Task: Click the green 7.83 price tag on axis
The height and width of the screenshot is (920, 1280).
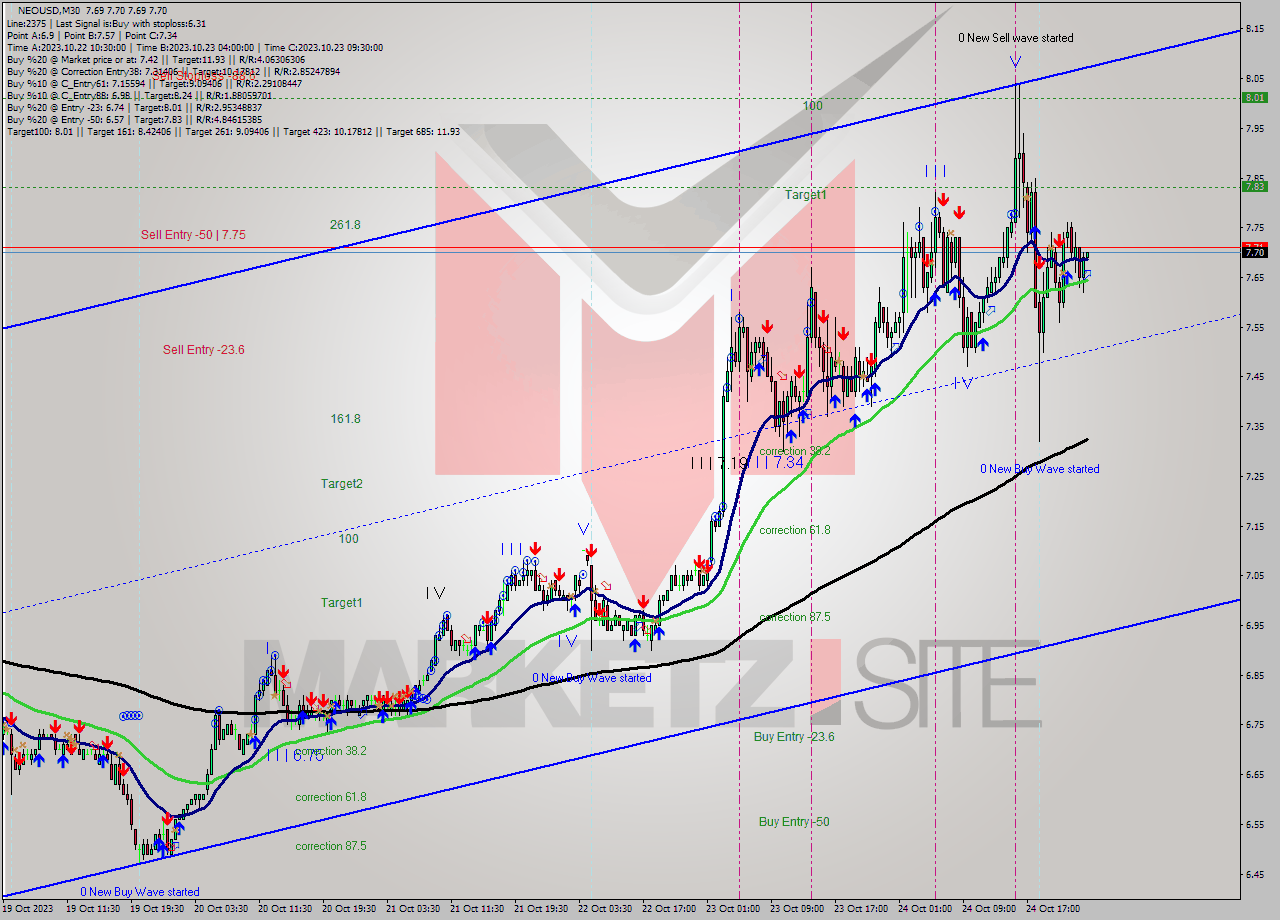Action: 1254,186
